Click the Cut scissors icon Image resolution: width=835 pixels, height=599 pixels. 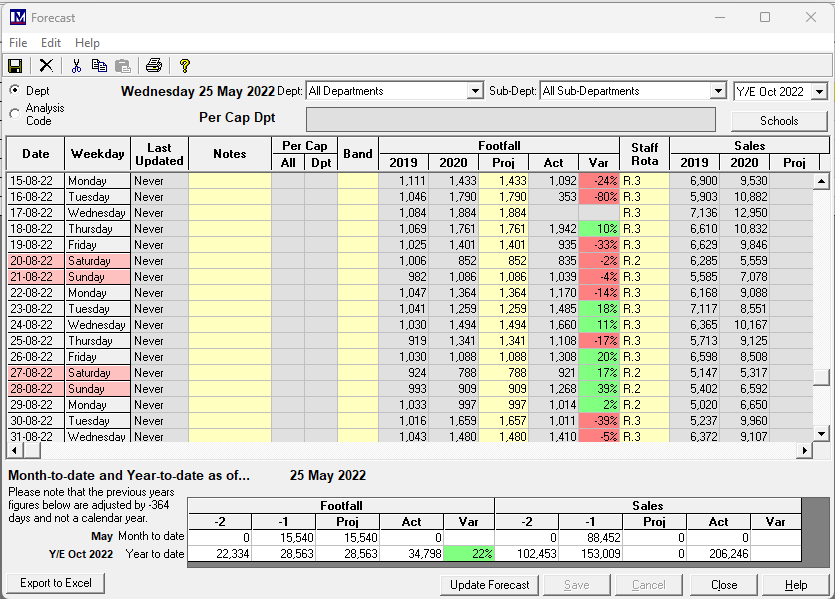[76, 66]
